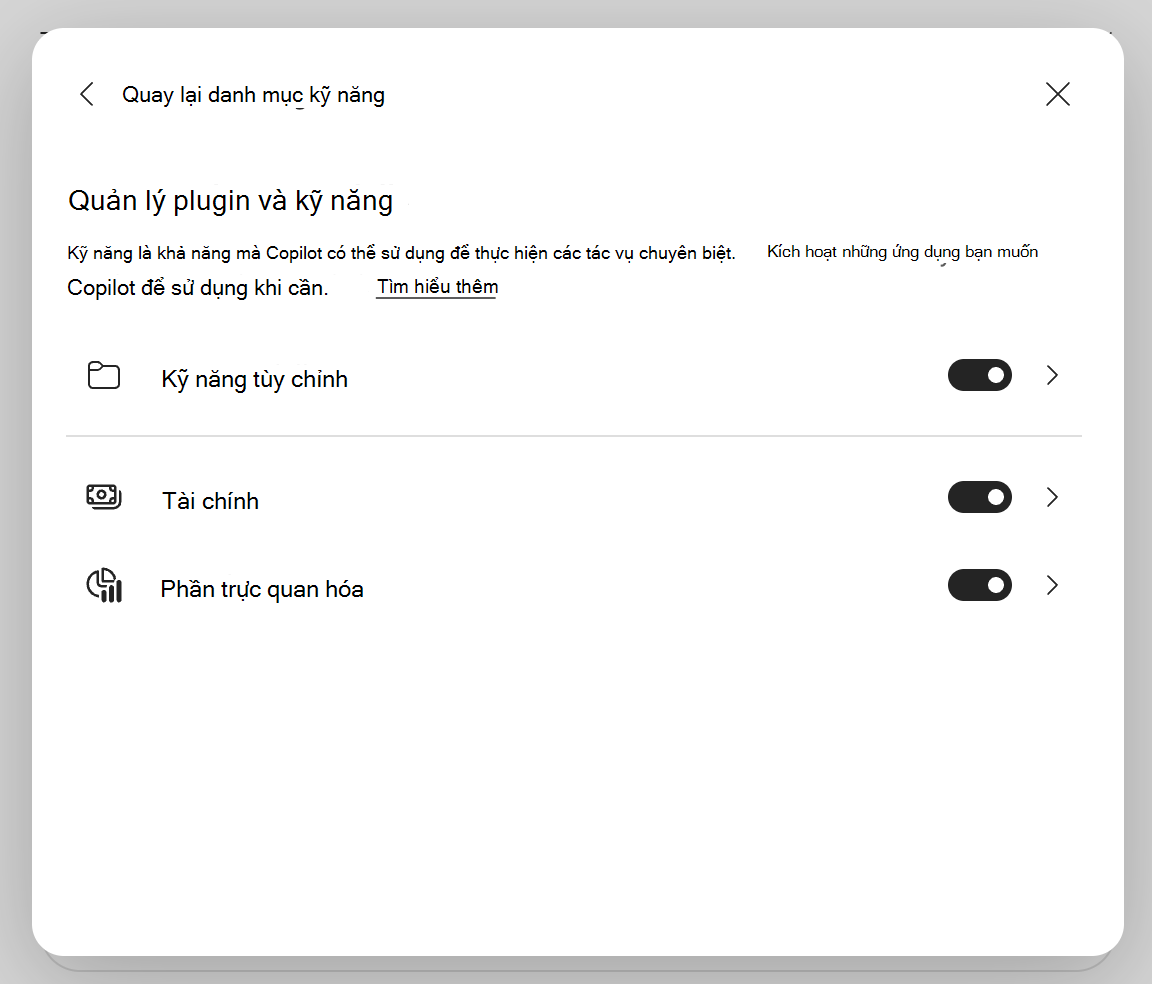Click the back arrow icon

[87, 94]
